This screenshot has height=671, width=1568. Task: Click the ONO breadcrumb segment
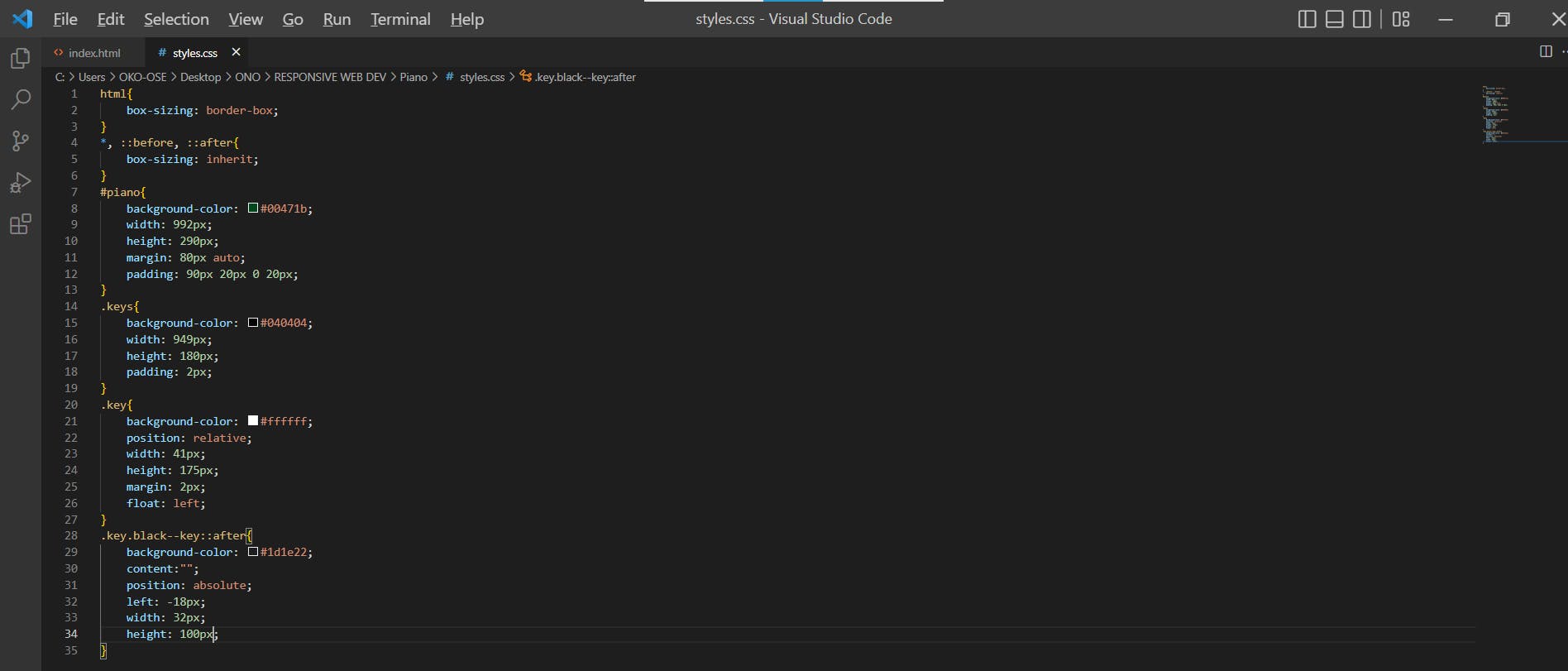coord(248,77)
